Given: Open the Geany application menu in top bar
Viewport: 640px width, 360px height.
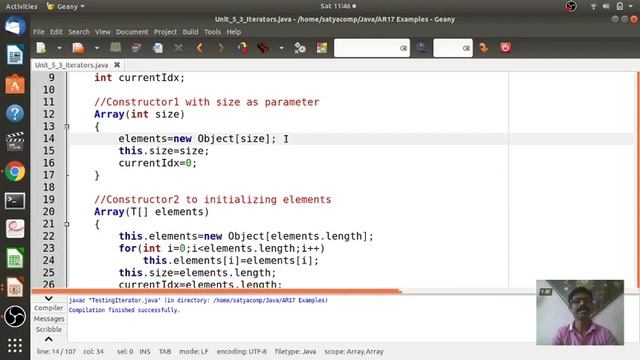Looking at the screenshot, I should [65, 6].
